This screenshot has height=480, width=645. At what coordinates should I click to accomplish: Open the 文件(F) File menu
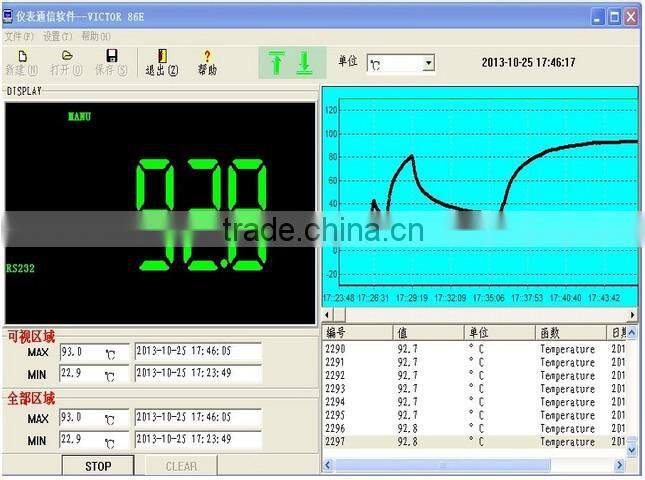point(19,37)
